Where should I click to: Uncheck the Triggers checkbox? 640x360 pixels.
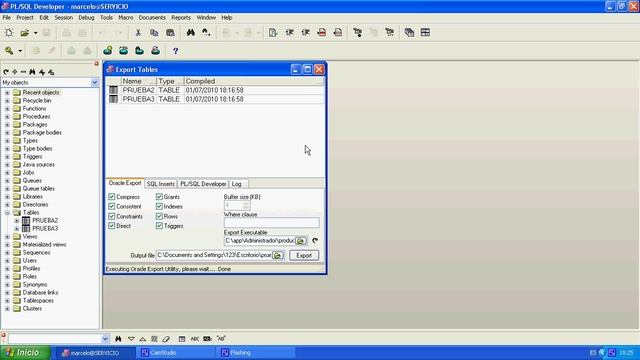(159, 226)
